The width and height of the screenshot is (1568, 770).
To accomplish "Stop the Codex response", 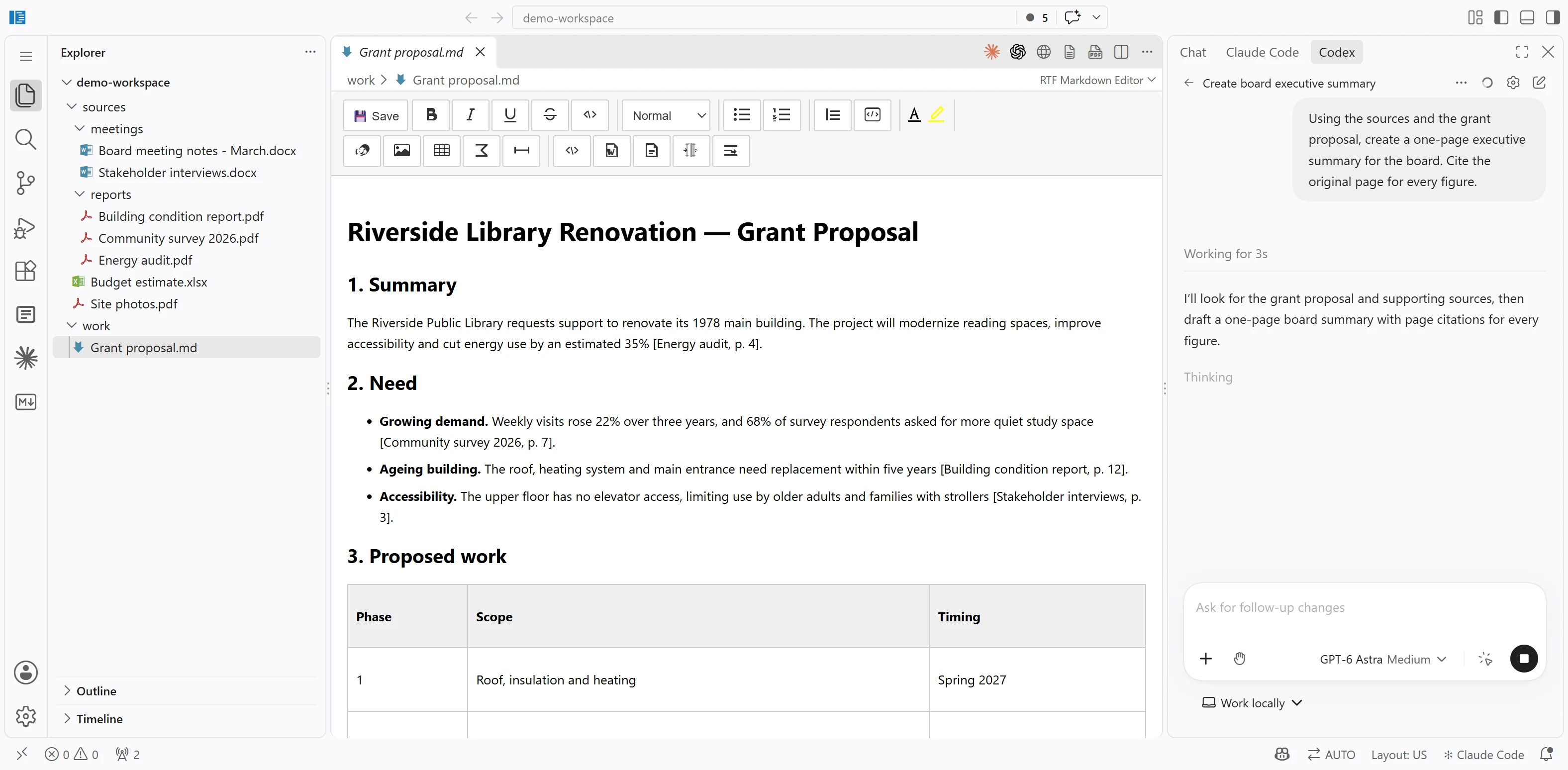I will (x=1524, y=659).
